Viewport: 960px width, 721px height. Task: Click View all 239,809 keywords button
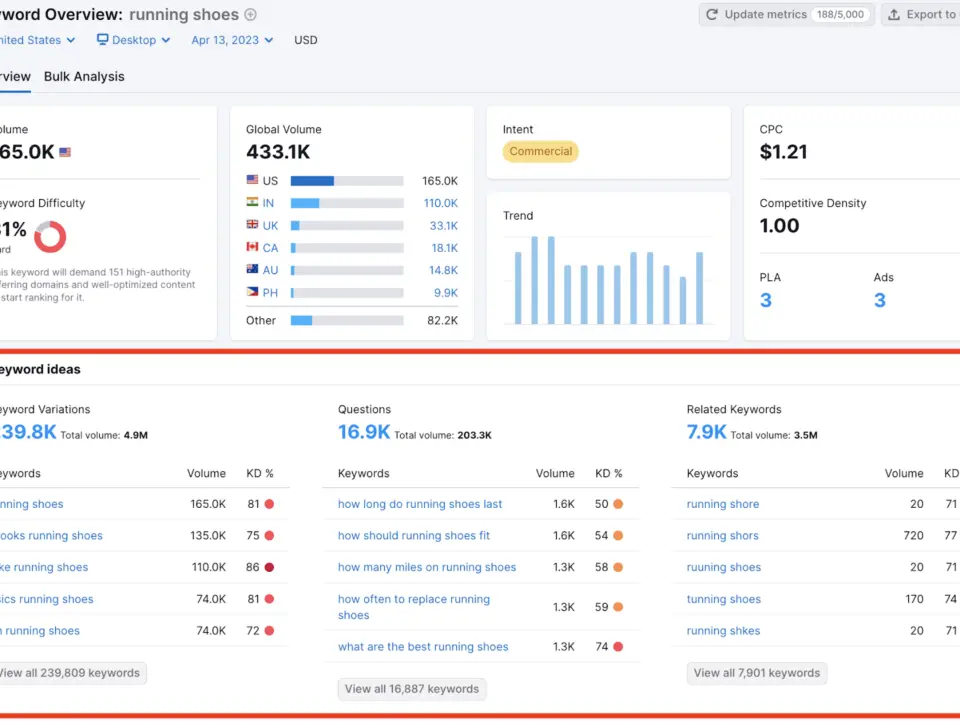pos(72,673)
